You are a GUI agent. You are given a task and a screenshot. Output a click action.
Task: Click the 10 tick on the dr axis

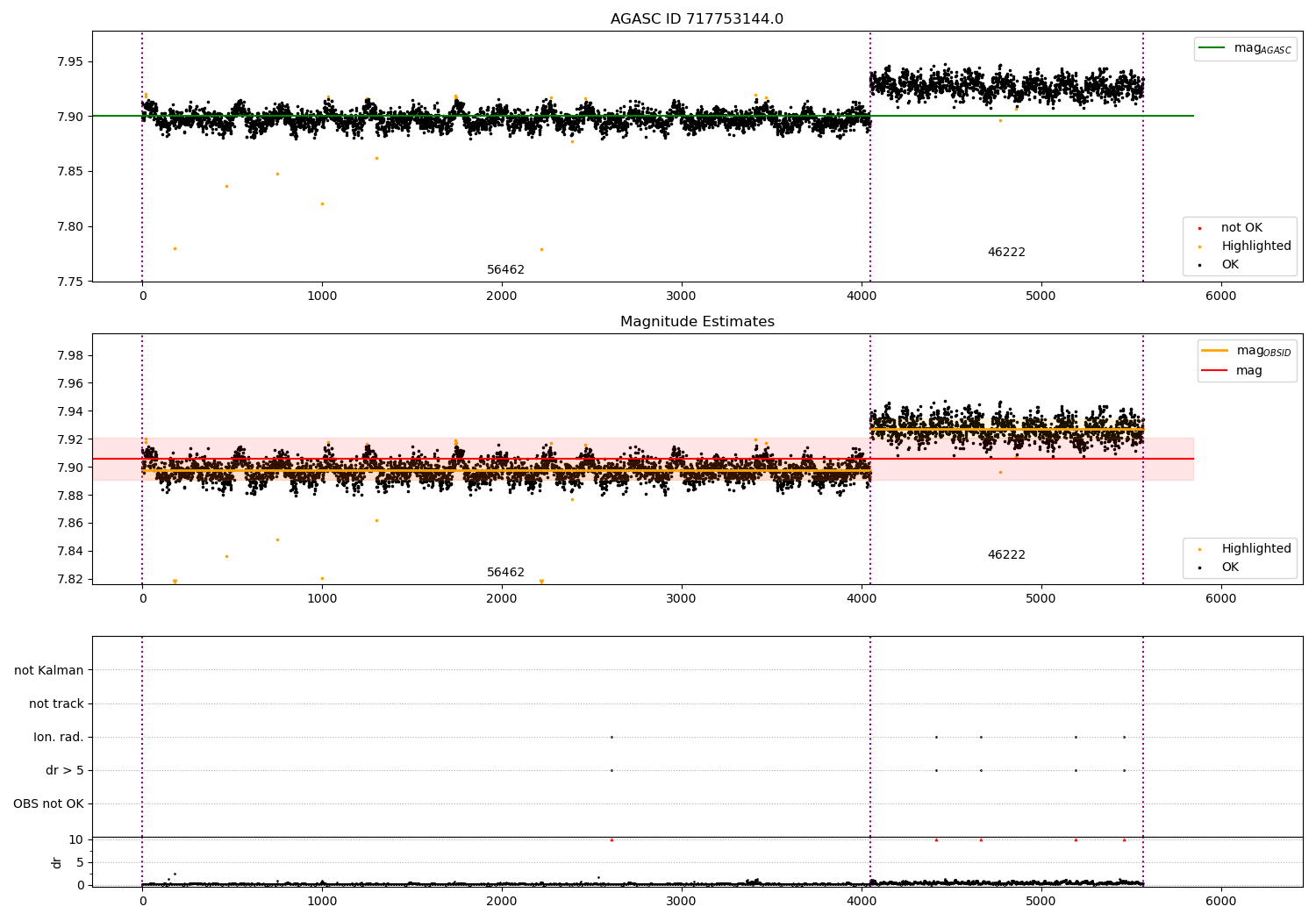76,839
